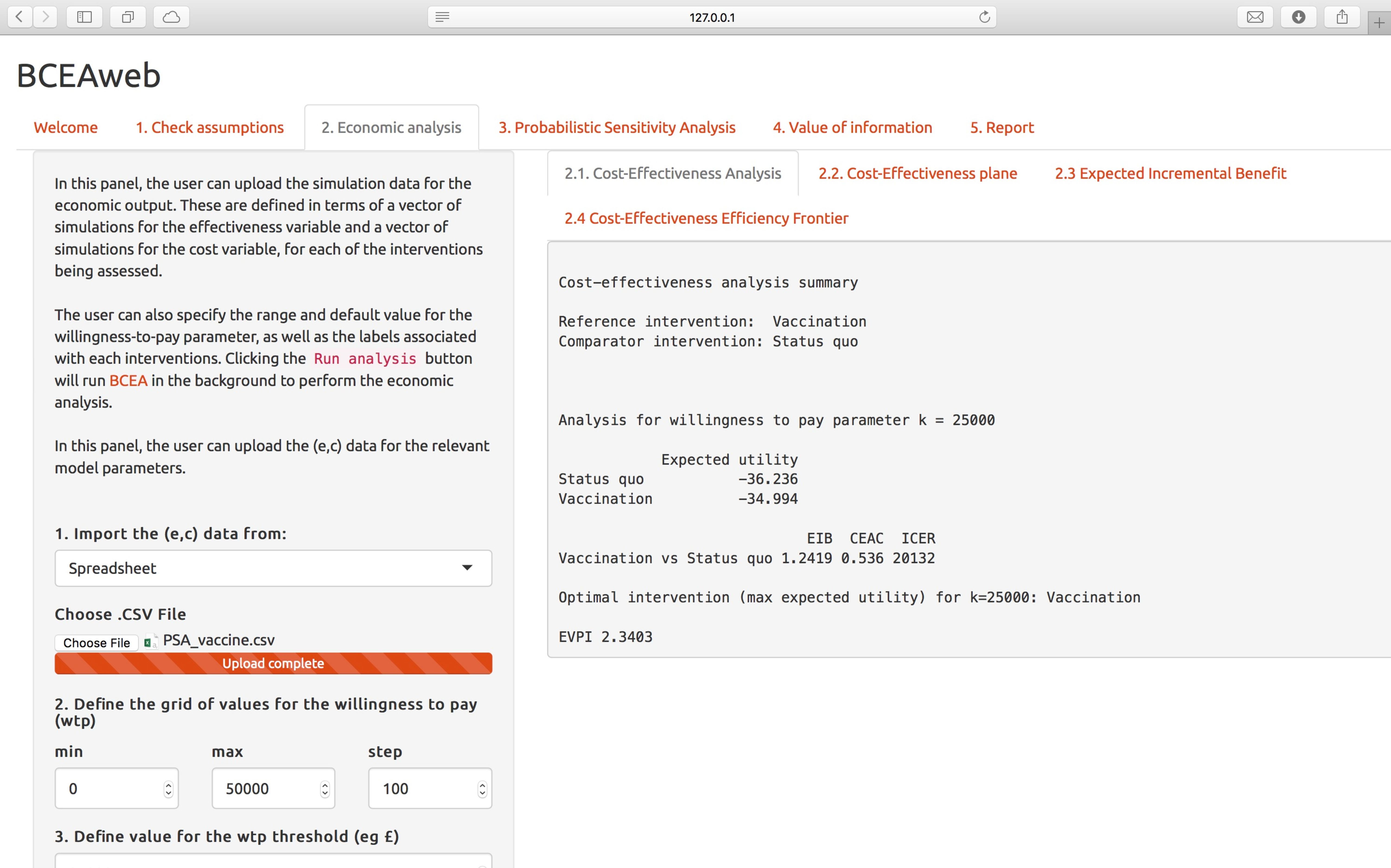Open the mail envelope toolbar icon
The image size is (1391, 868).
(1255, 17)
